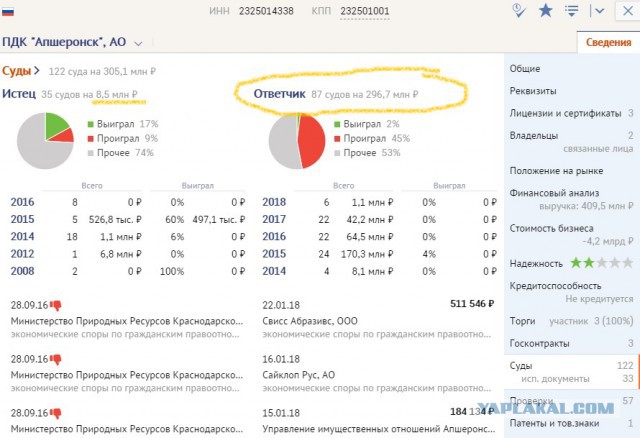Open the list filter icon in header
The image size is (640, 438).
pyautogui.click(x=571, y=11)
